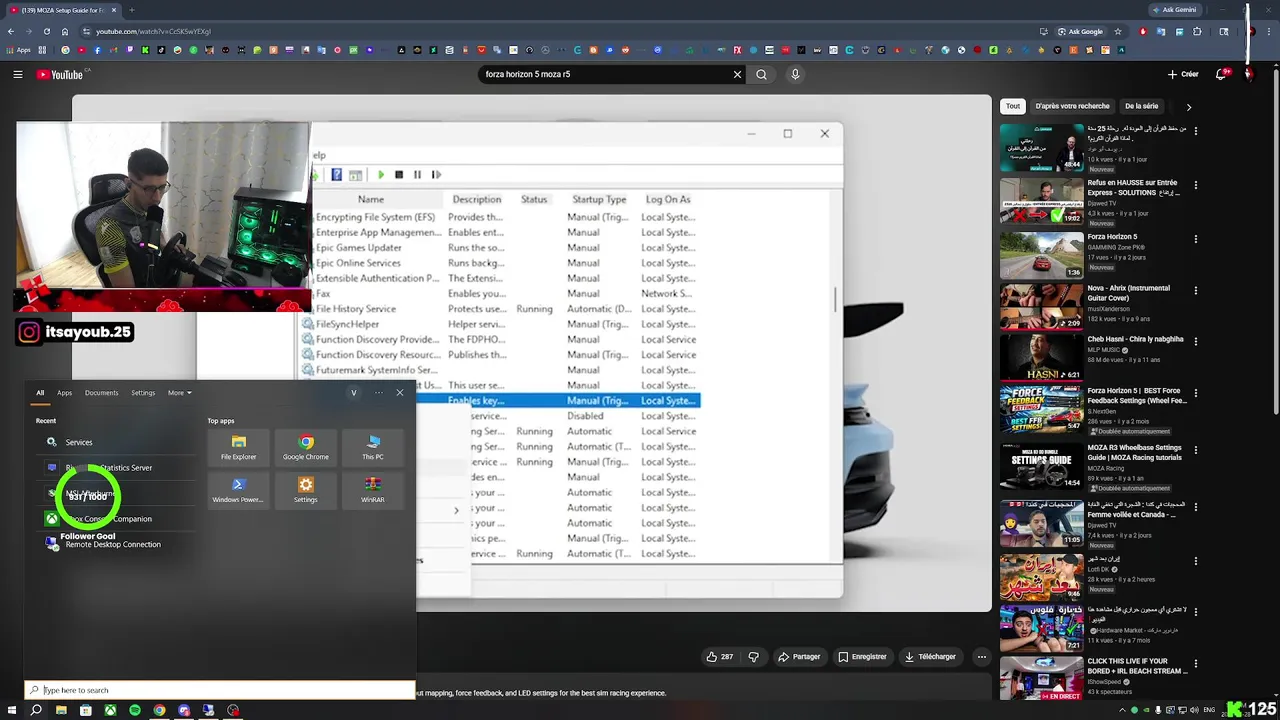Viewport: 1280px width, 720px height.
Task: Open Nova - Ahrix guitar cover thumbnail
Action: 1041,306
